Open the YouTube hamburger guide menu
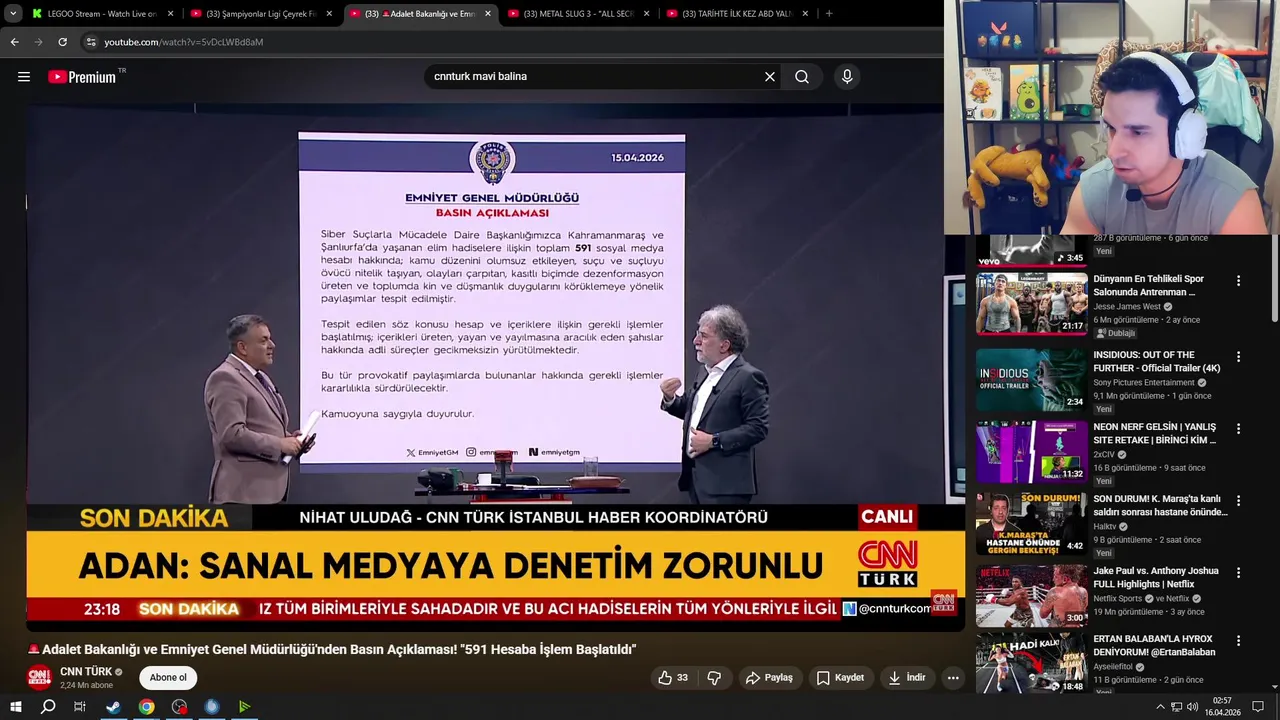 24,77
